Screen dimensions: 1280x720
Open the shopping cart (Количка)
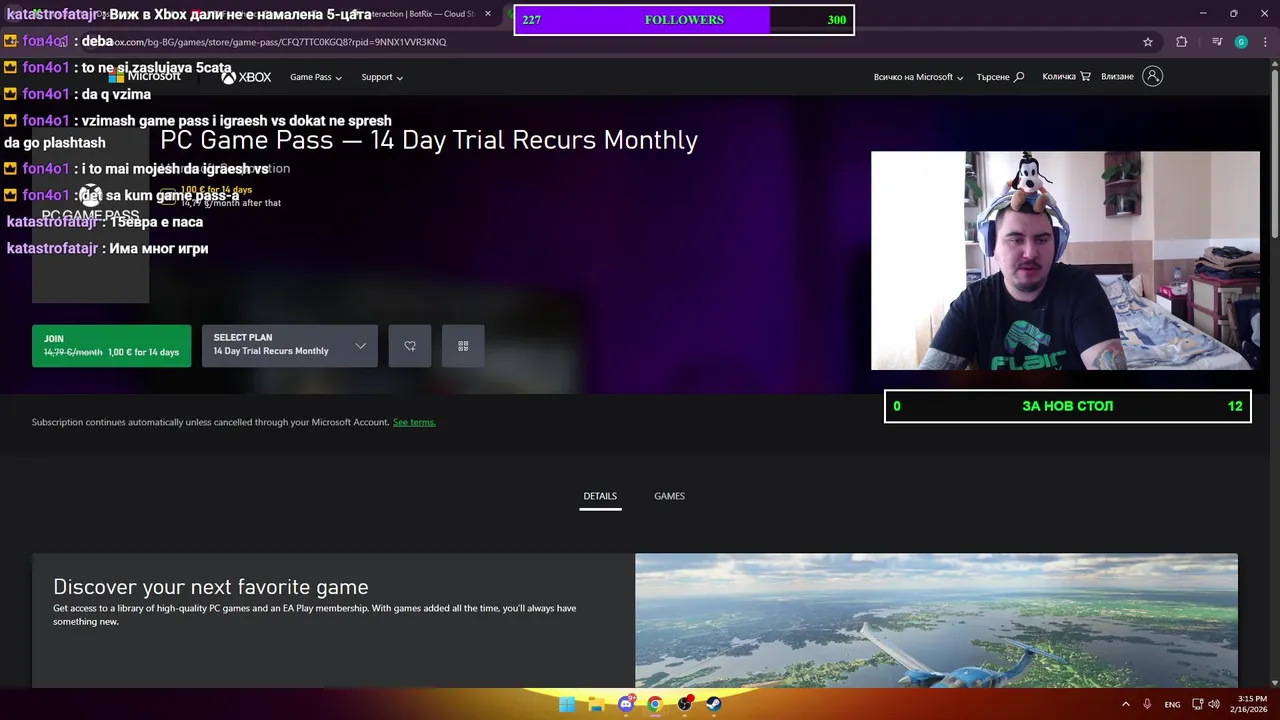(1066, 77)
